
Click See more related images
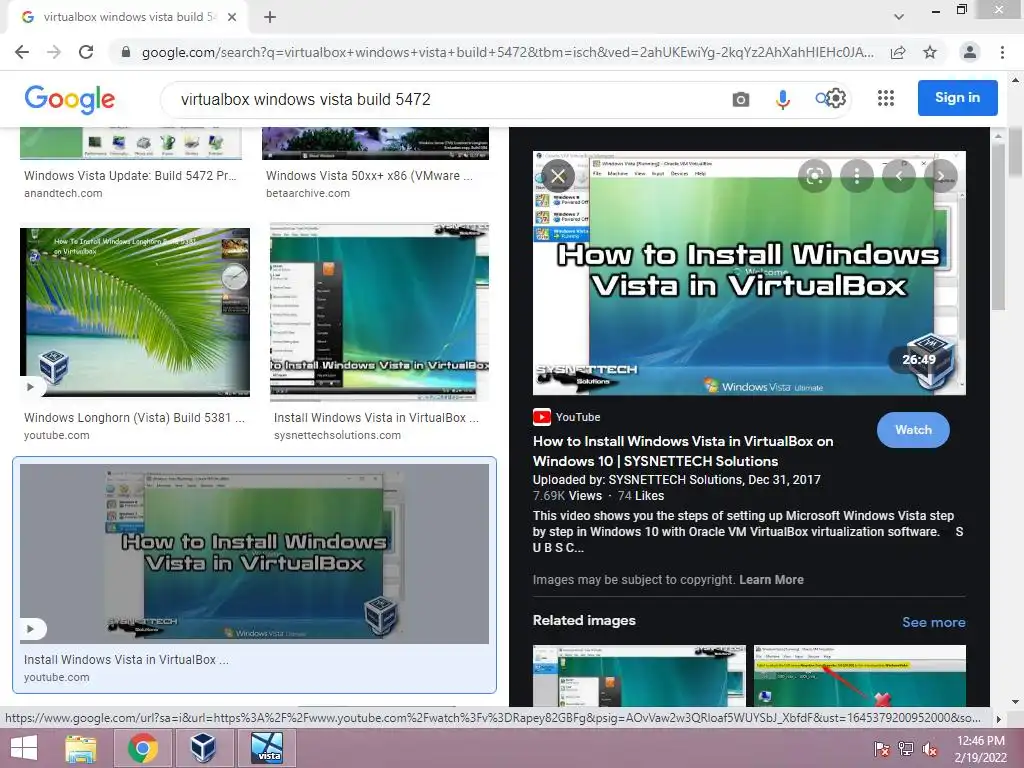(x=934, y=622)
